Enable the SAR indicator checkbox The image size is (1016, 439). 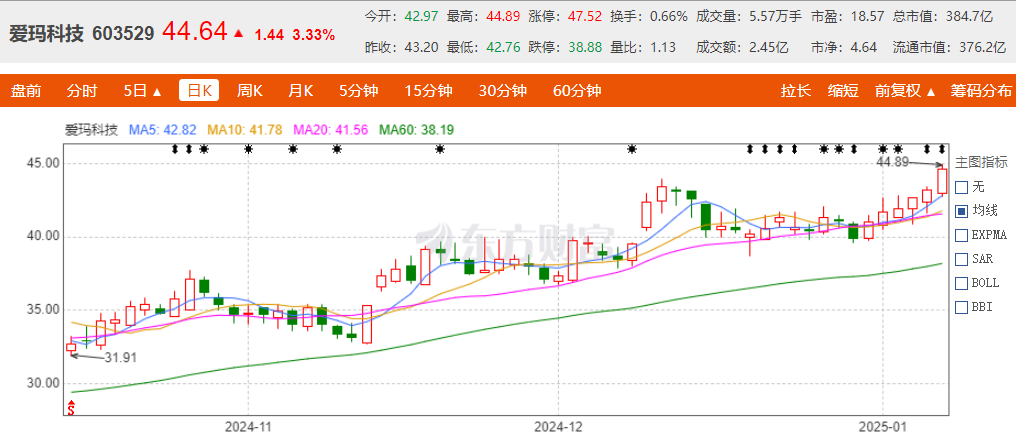[x=962, y=259]
